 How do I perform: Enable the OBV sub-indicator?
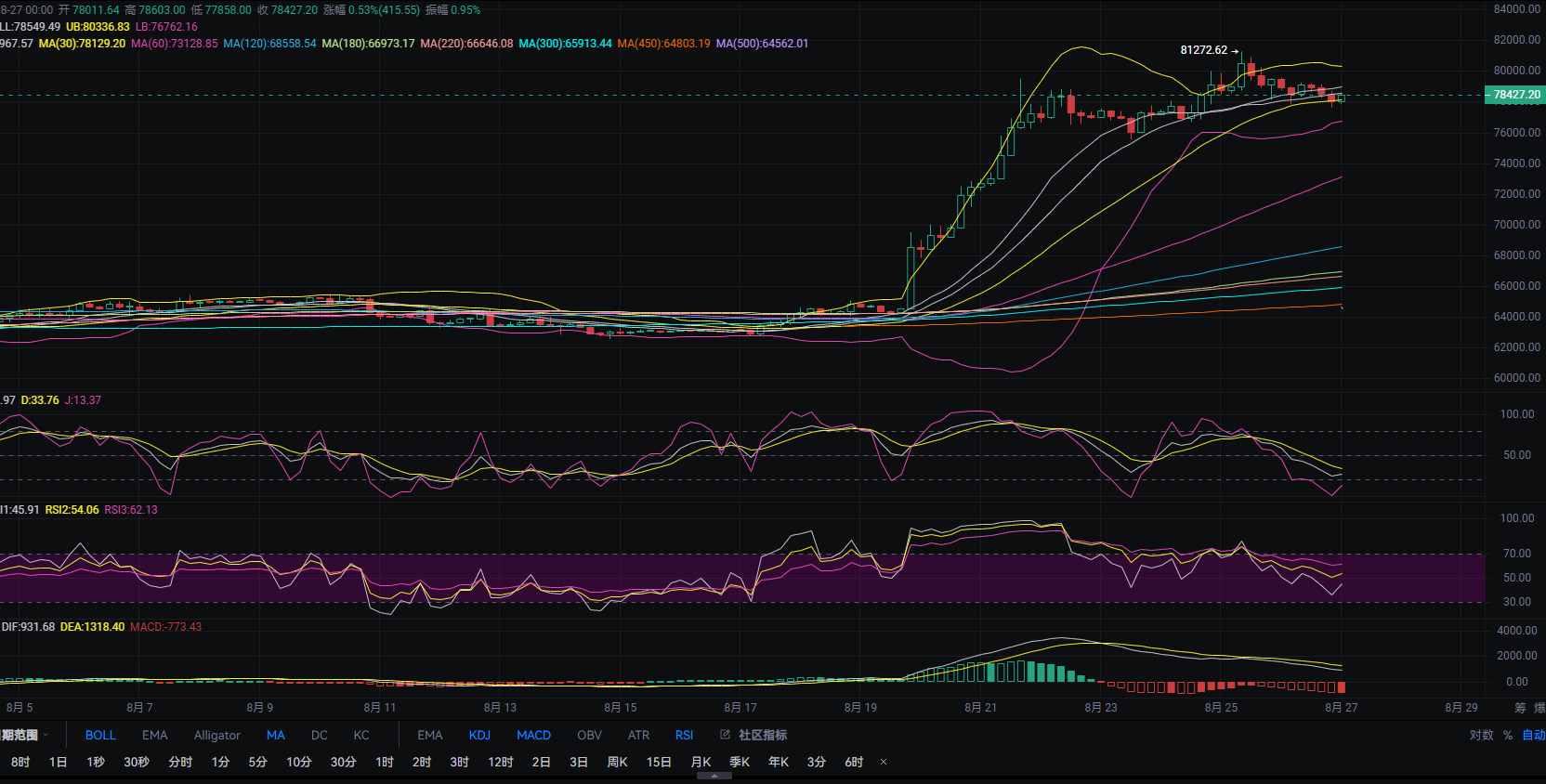point(589,735)
